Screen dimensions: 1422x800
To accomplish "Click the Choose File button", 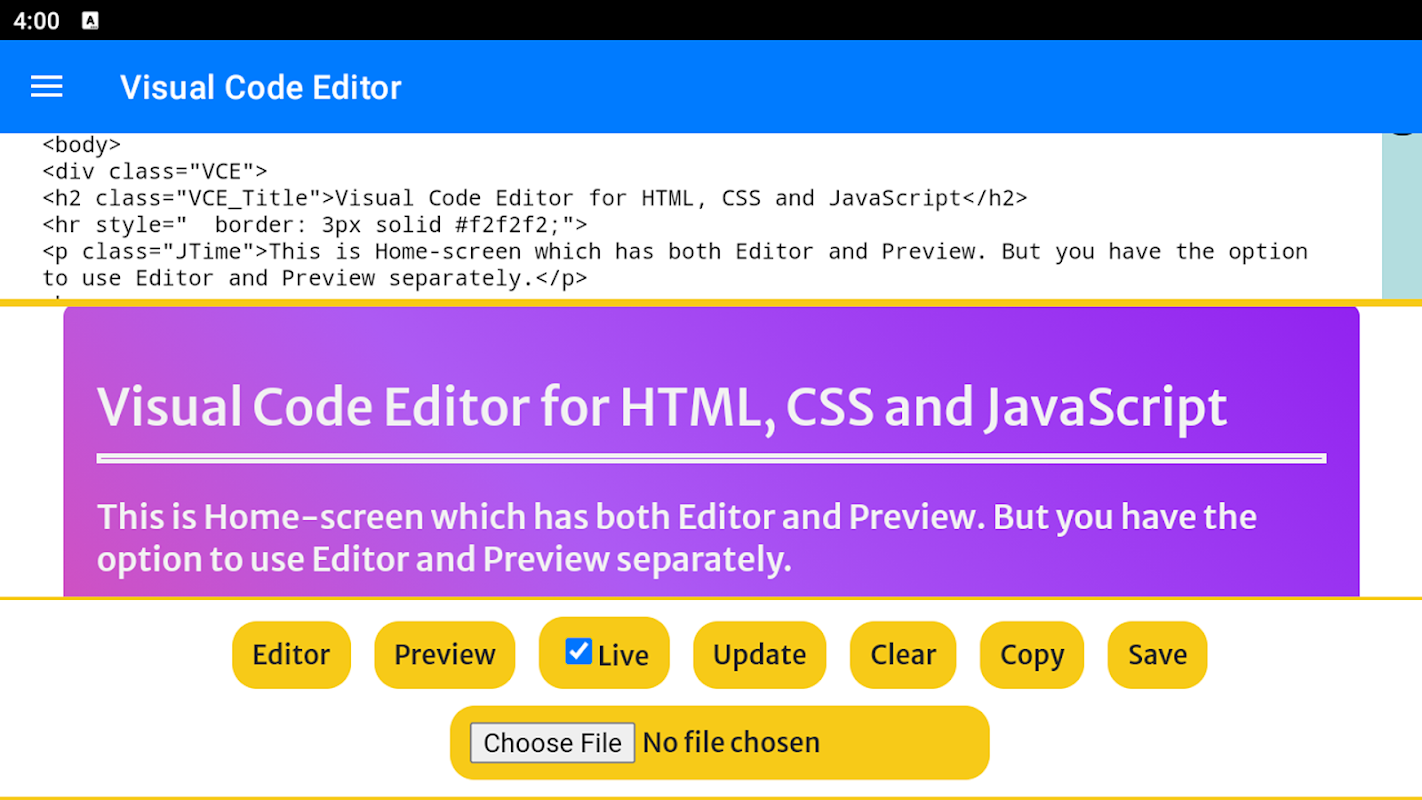I will (x=552, y=743).
